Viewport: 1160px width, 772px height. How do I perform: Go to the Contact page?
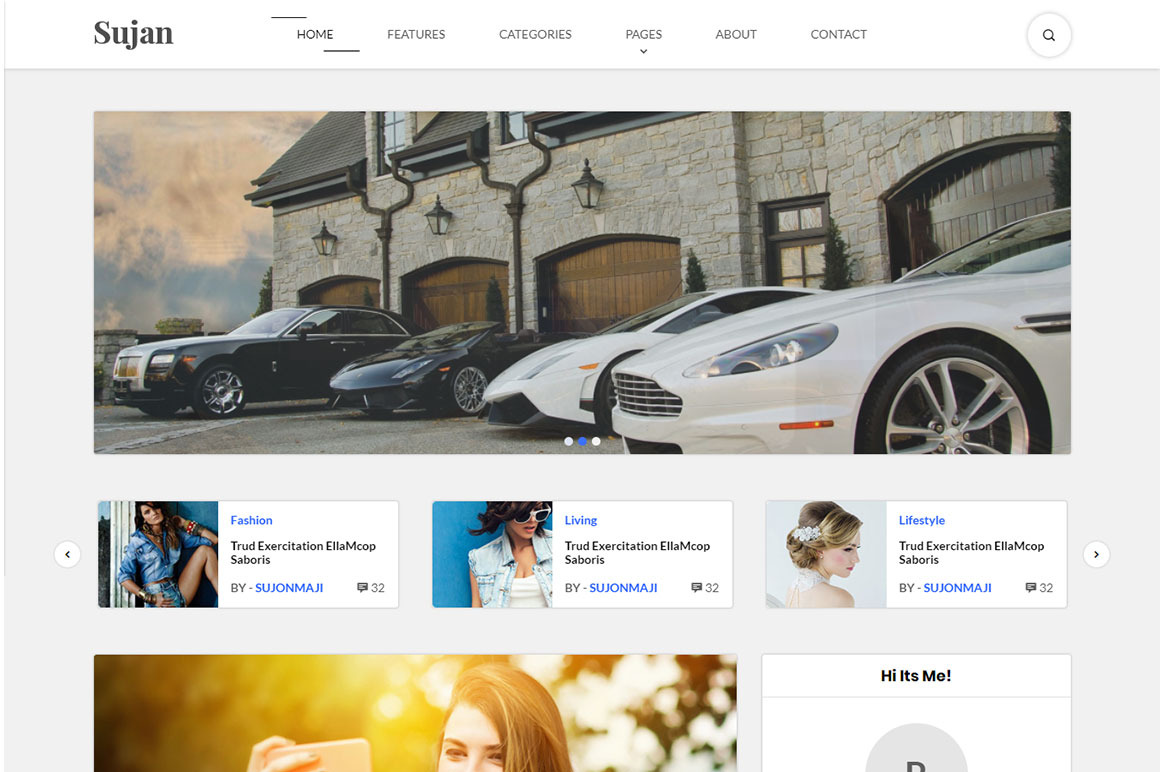838,34
